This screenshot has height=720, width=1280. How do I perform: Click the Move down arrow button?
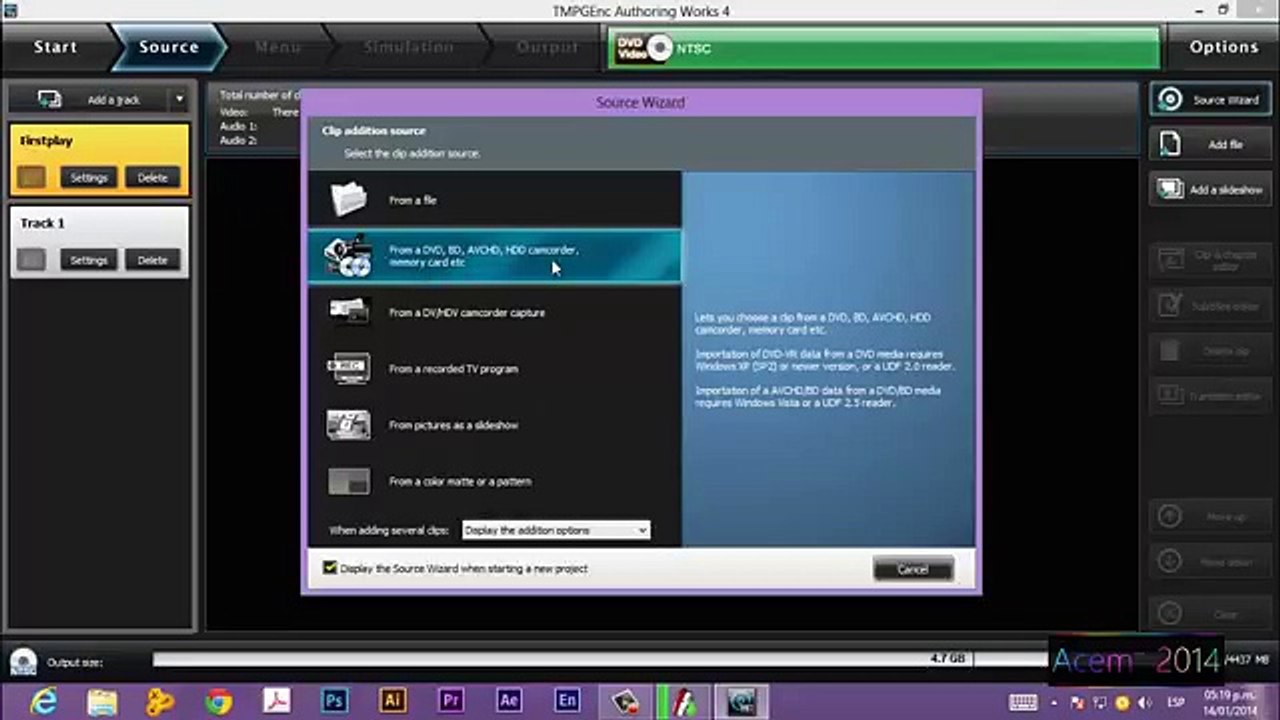[x=1210, y=563]
